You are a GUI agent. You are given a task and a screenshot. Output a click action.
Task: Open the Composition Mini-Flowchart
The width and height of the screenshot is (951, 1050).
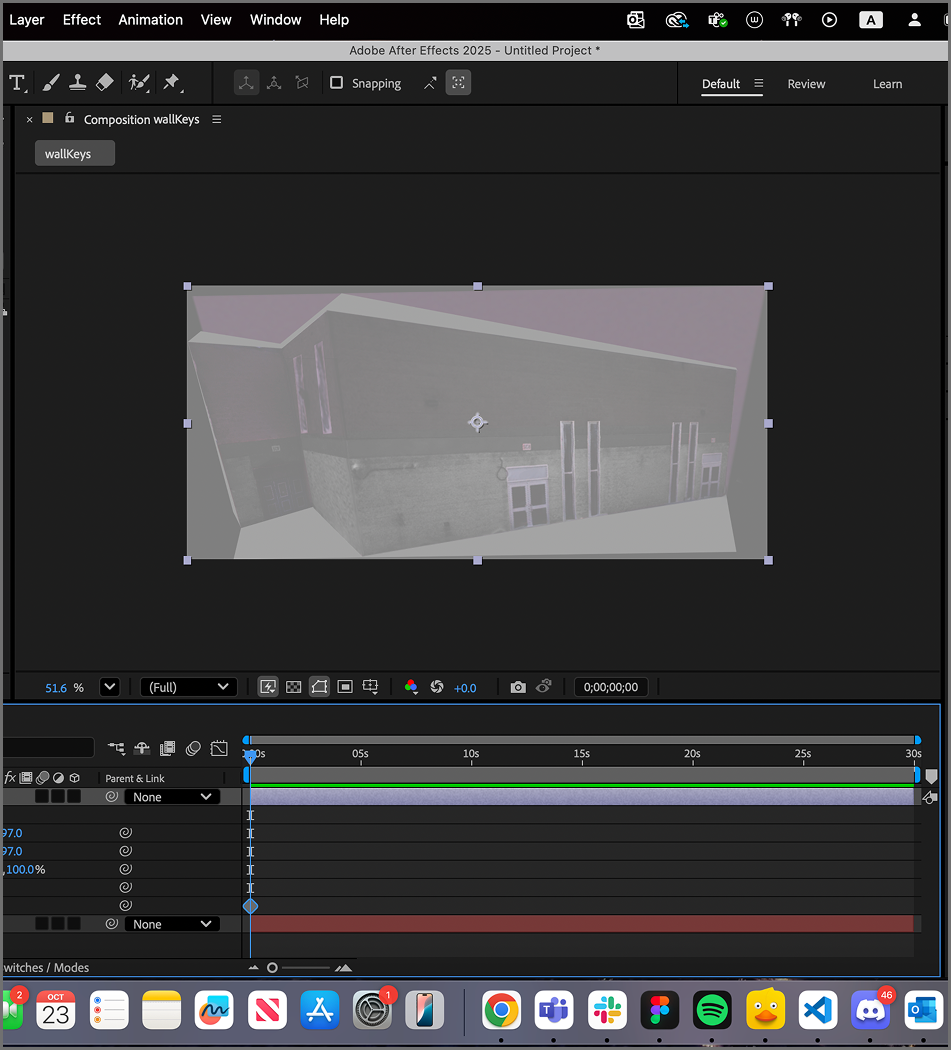[x=116, y=748]
